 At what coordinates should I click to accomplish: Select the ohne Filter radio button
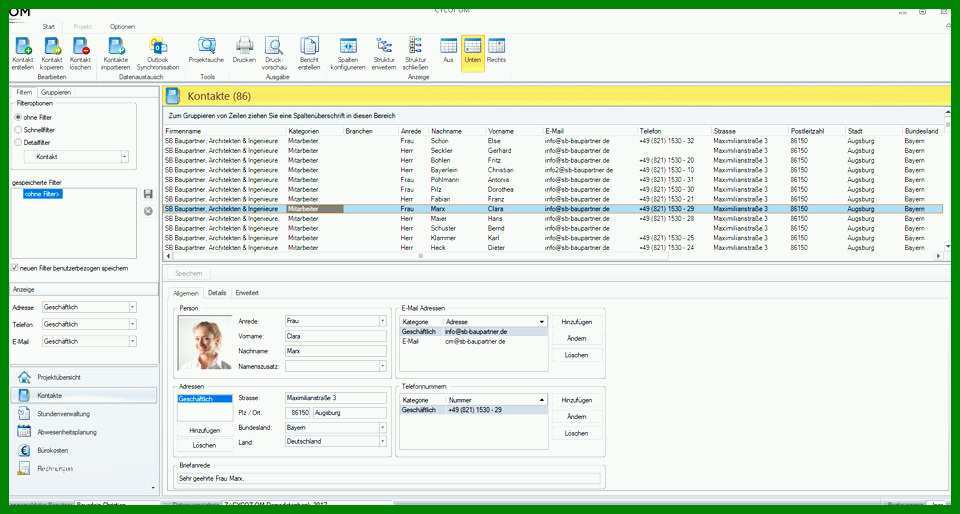18,117
